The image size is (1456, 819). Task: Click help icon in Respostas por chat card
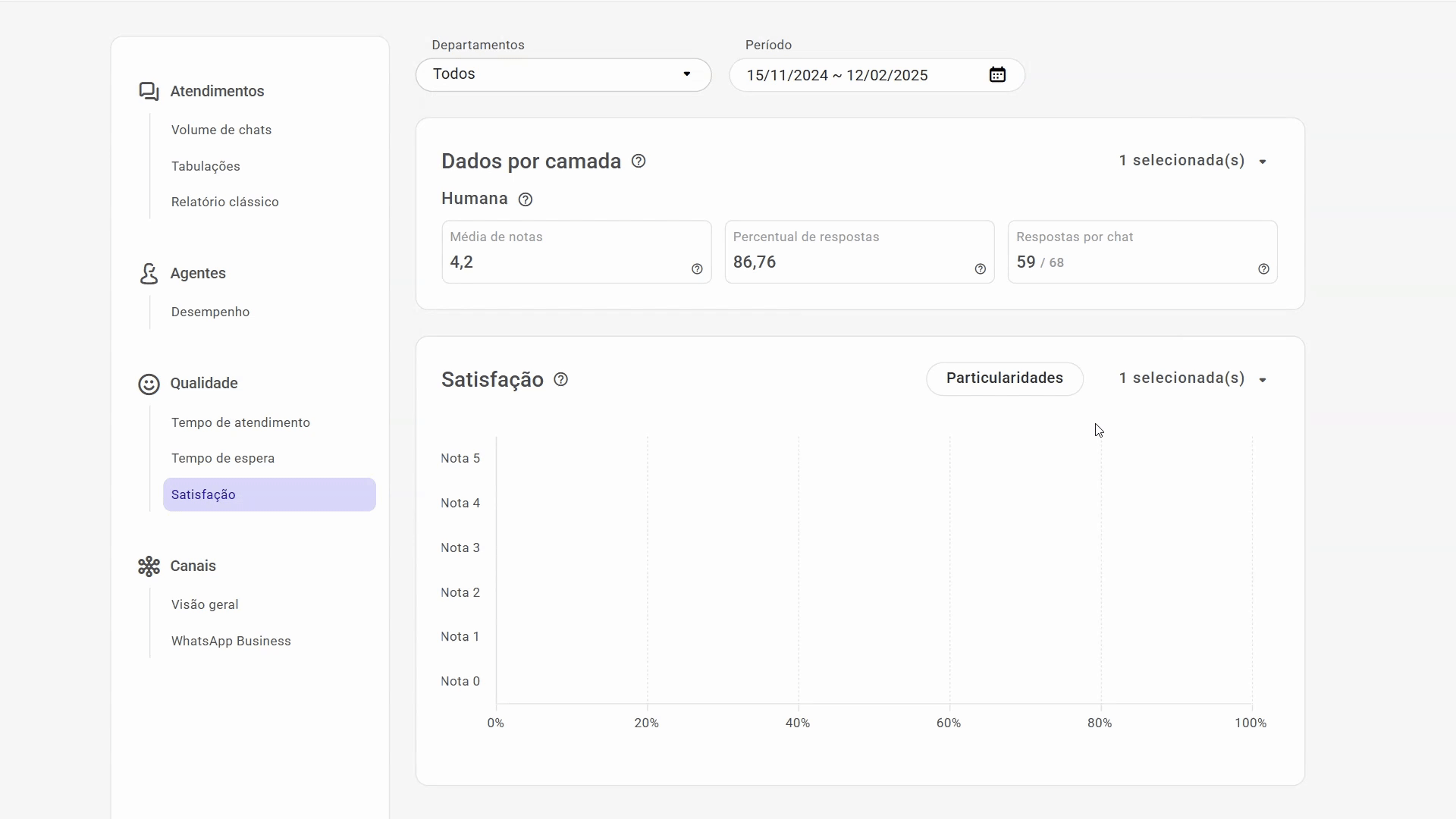point(1263,269)
